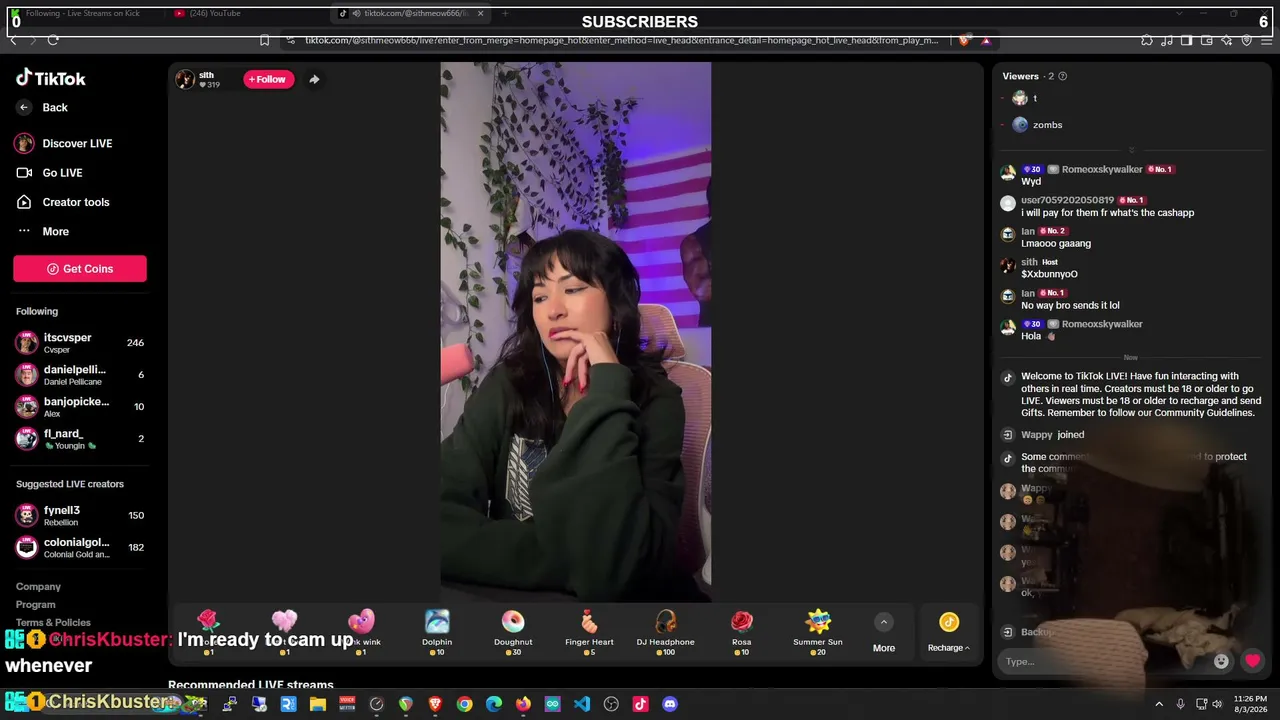
Task: Open Discord from the taskbar
Action: click(670, 705)
